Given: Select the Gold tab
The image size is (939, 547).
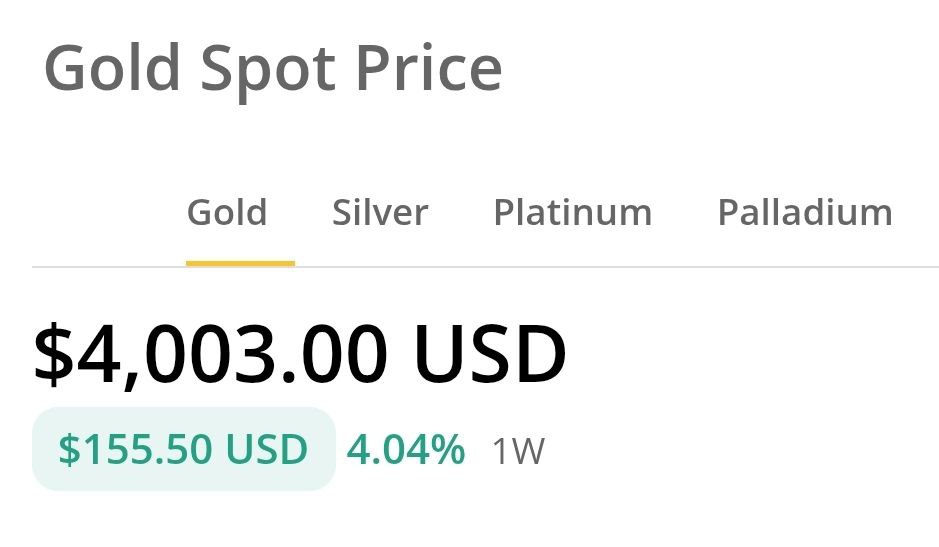Looking at the screenshot, I should (x=227, y=212).
